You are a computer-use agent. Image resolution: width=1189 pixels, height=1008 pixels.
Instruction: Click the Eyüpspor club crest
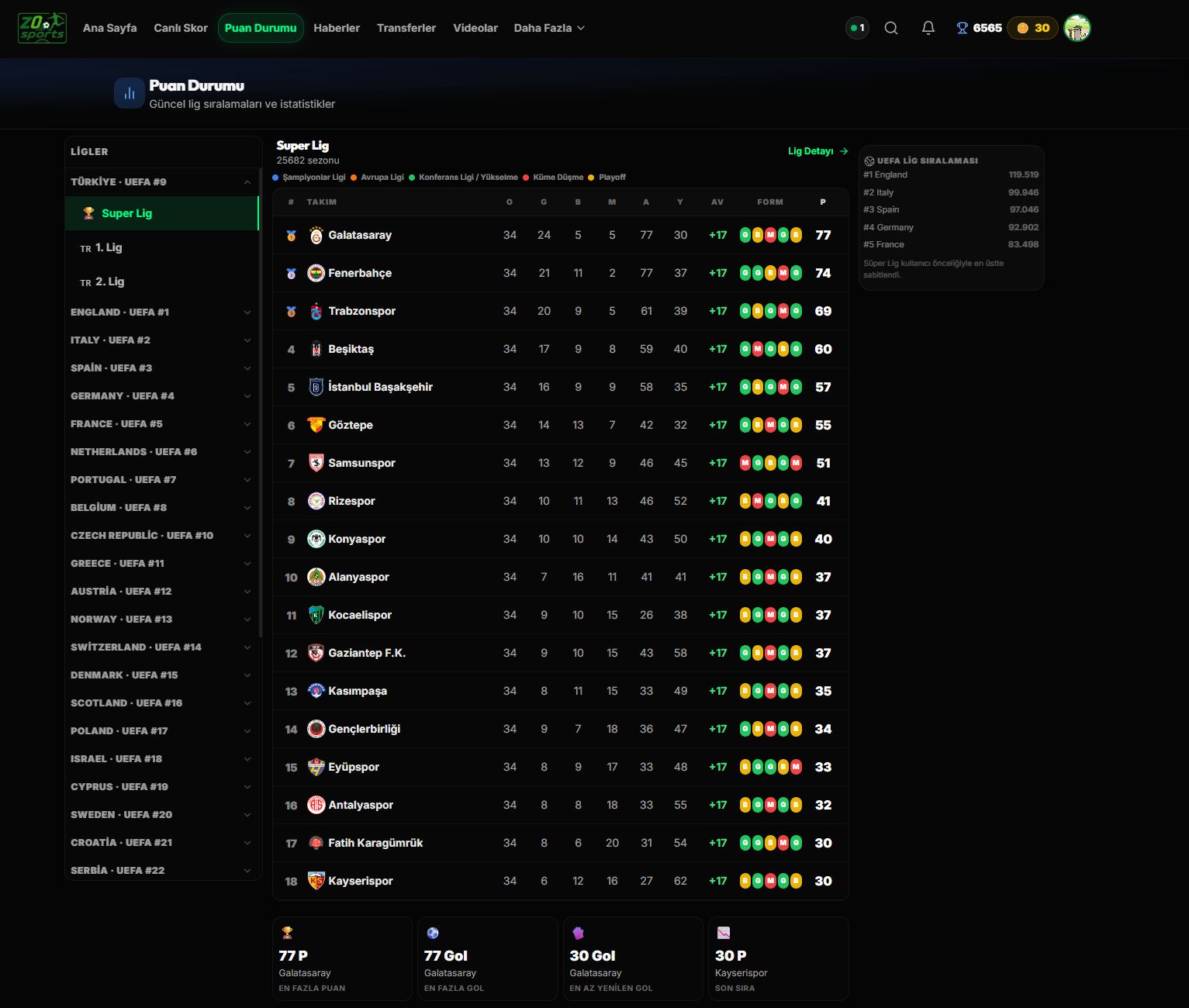click(x=316, y=767)
